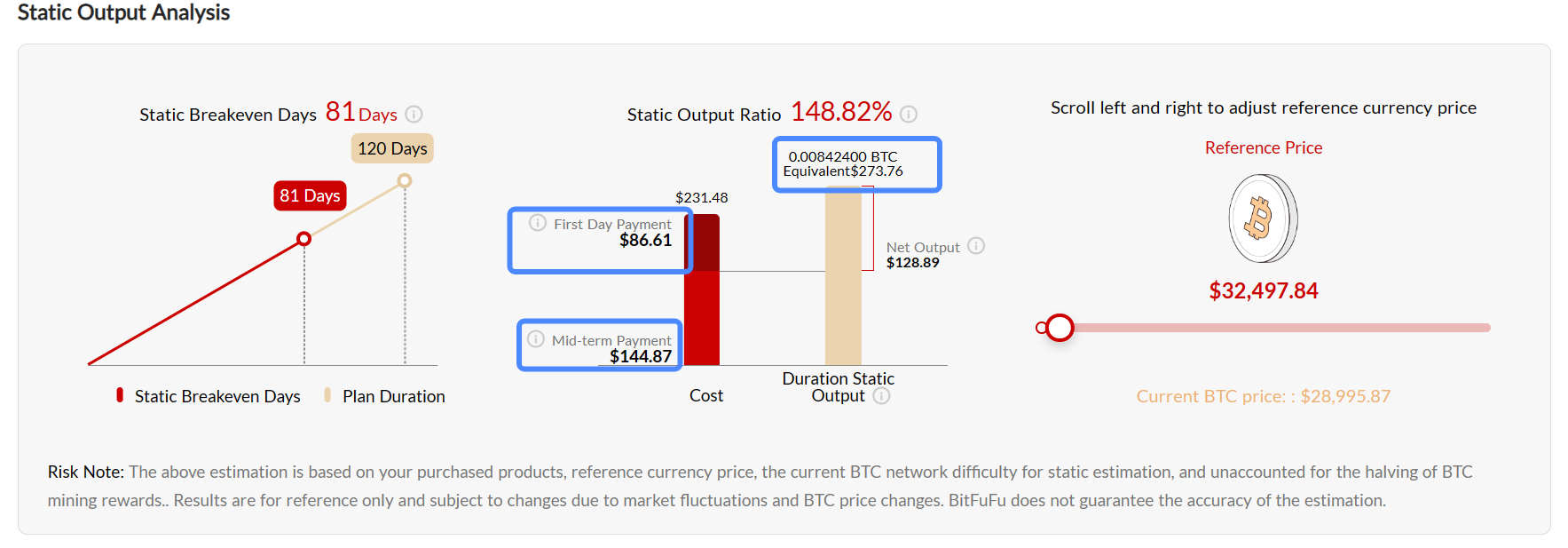Click the reference price slider handle

(1060, 328)
